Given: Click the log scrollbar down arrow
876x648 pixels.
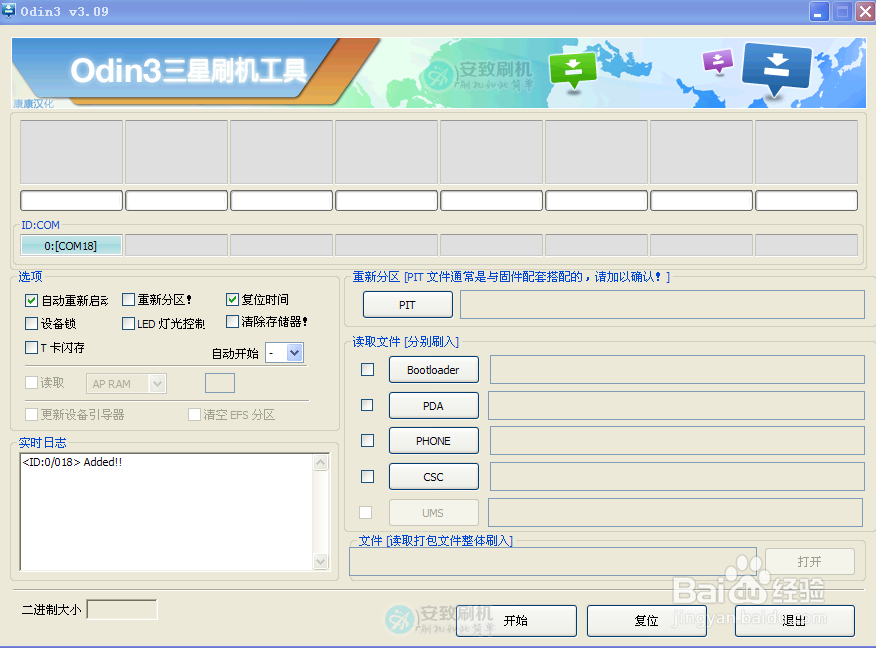Looking at the screenshot, I should [x=321, y=561].
